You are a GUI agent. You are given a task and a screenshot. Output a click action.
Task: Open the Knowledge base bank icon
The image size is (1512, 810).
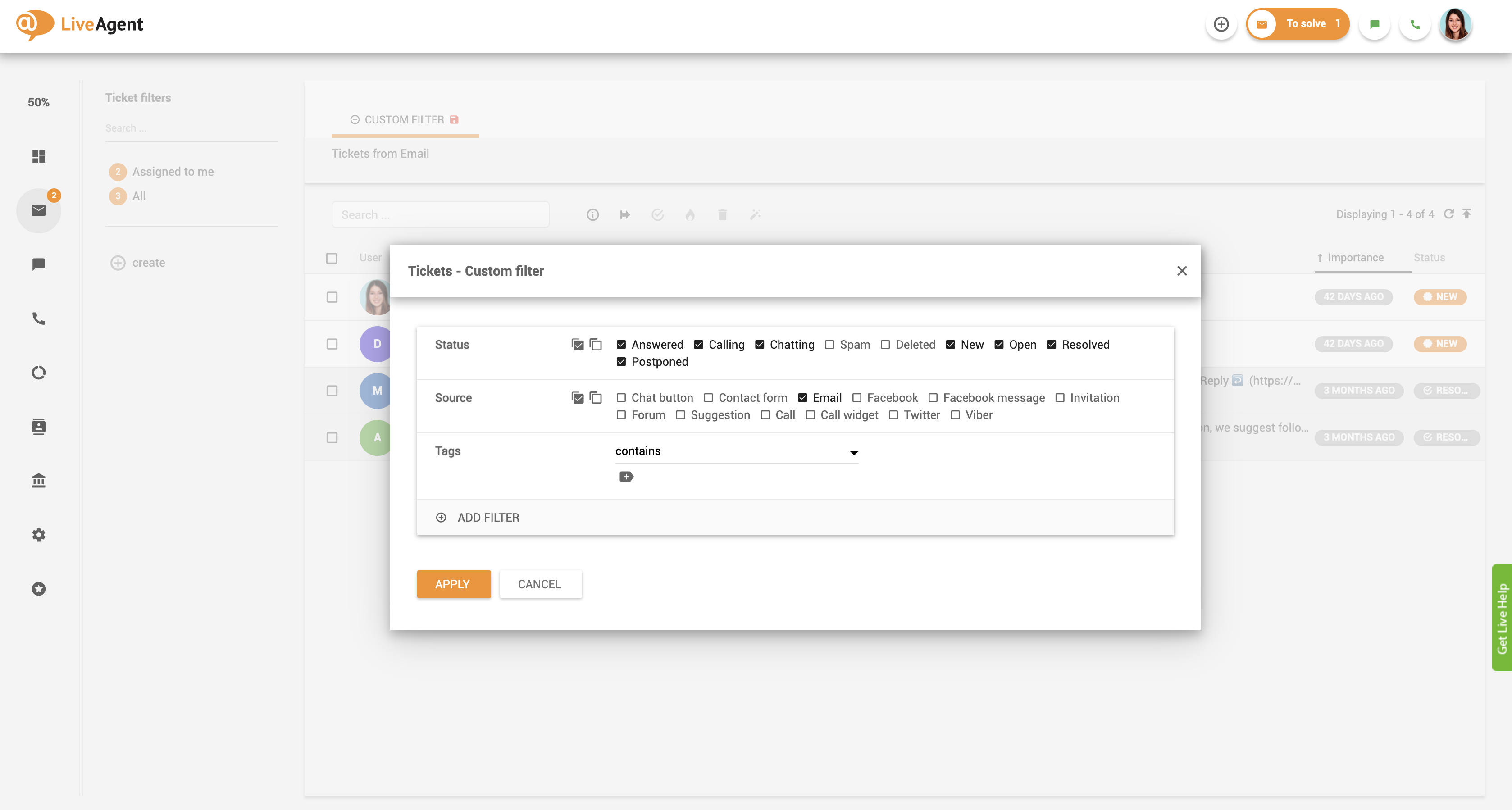39,481
